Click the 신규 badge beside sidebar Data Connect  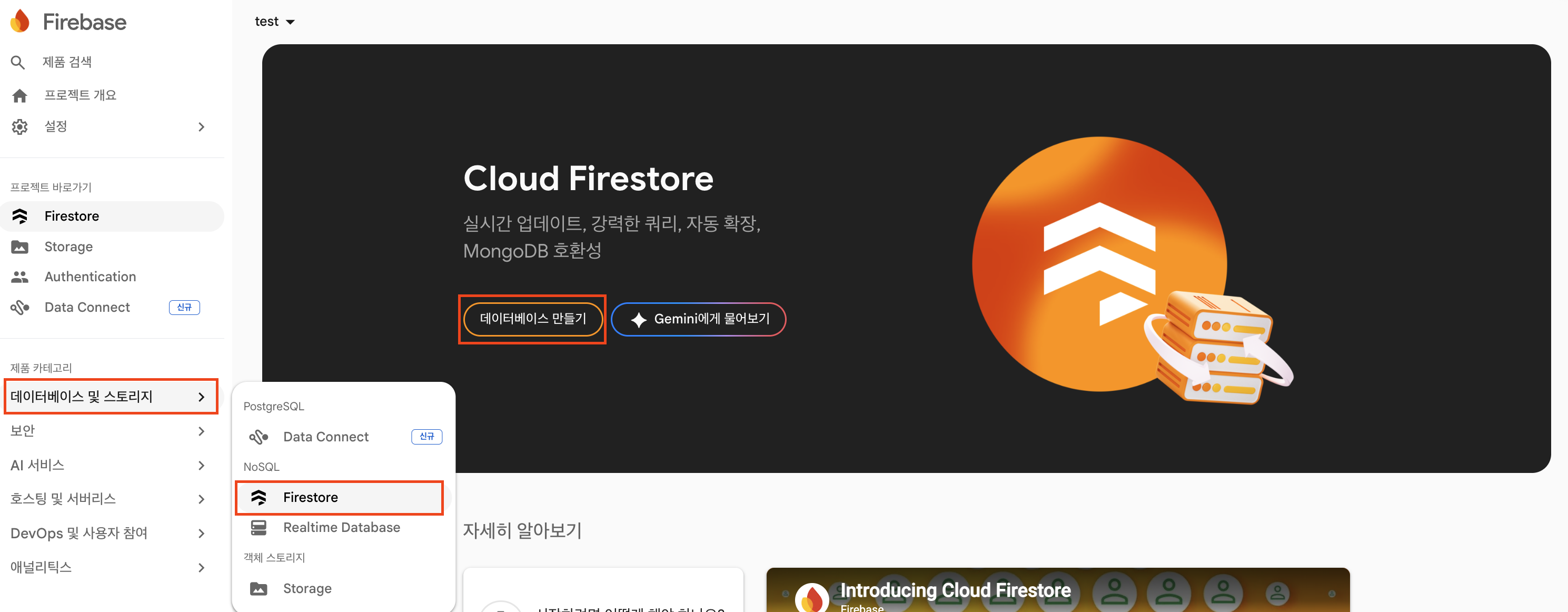[x=184, y=308]
